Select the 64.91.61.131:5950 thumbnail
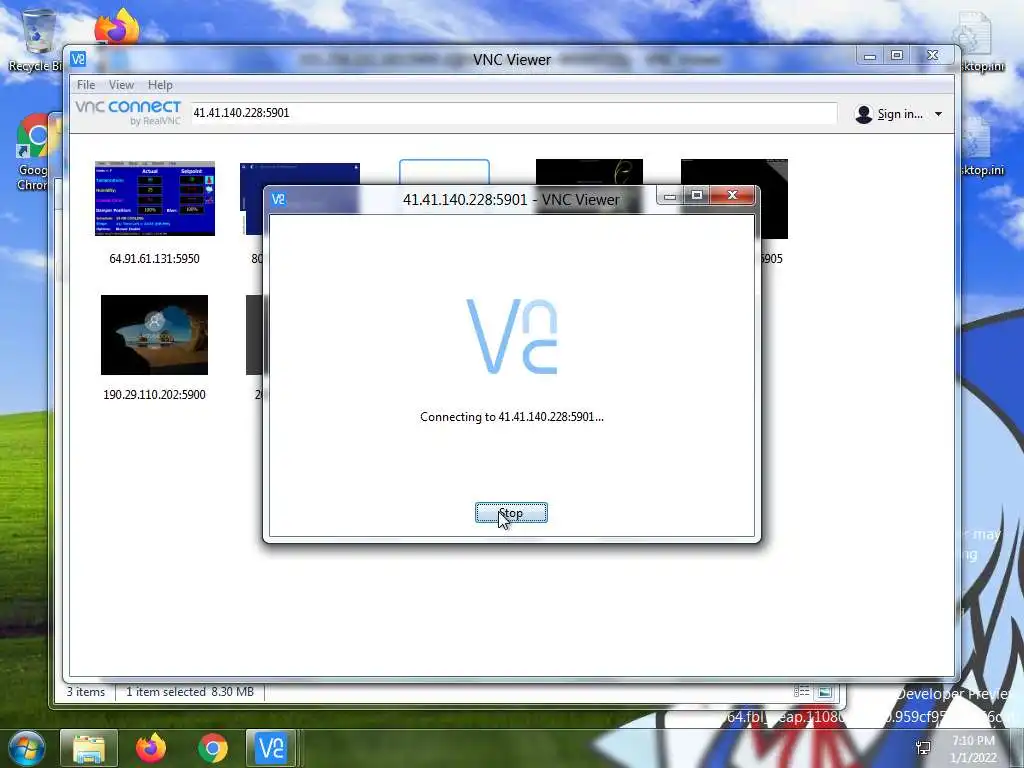Viewport: 1024px width, 768px height. coord(155,198)
